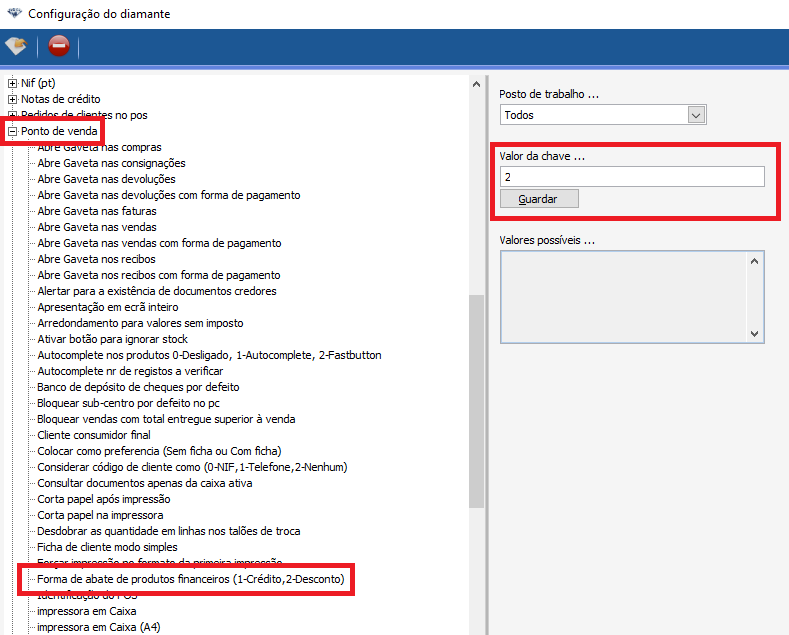Expand the Notas de crédito node
The height and width of the screenshot is (635, 789).
click(x=13, y=99)
